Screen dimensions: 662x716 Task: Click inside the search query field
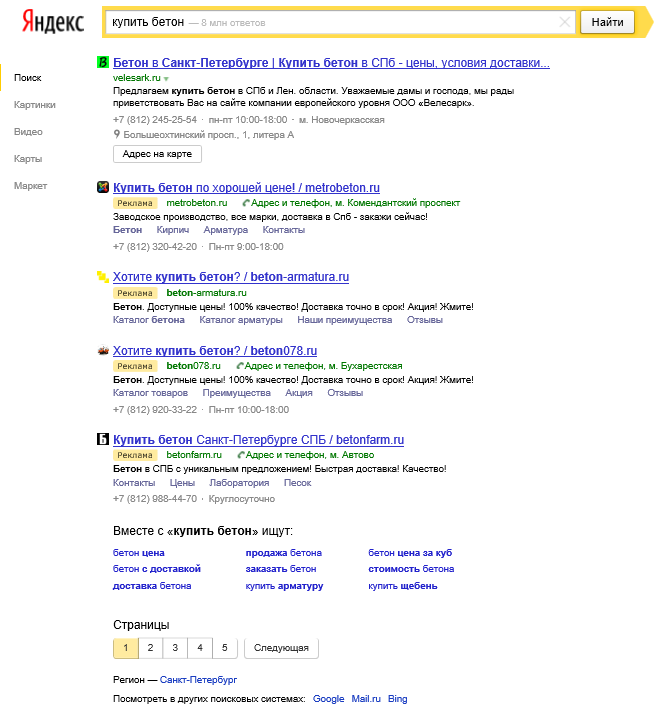point(330,22)
